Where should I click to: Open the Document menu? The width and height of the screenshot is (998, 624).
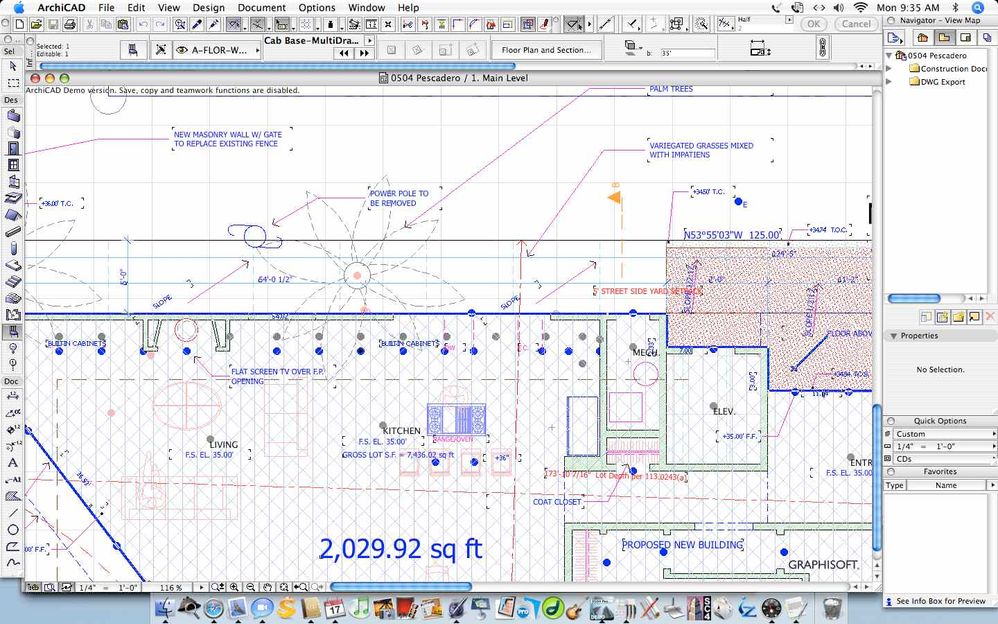(x=261, y=7)
